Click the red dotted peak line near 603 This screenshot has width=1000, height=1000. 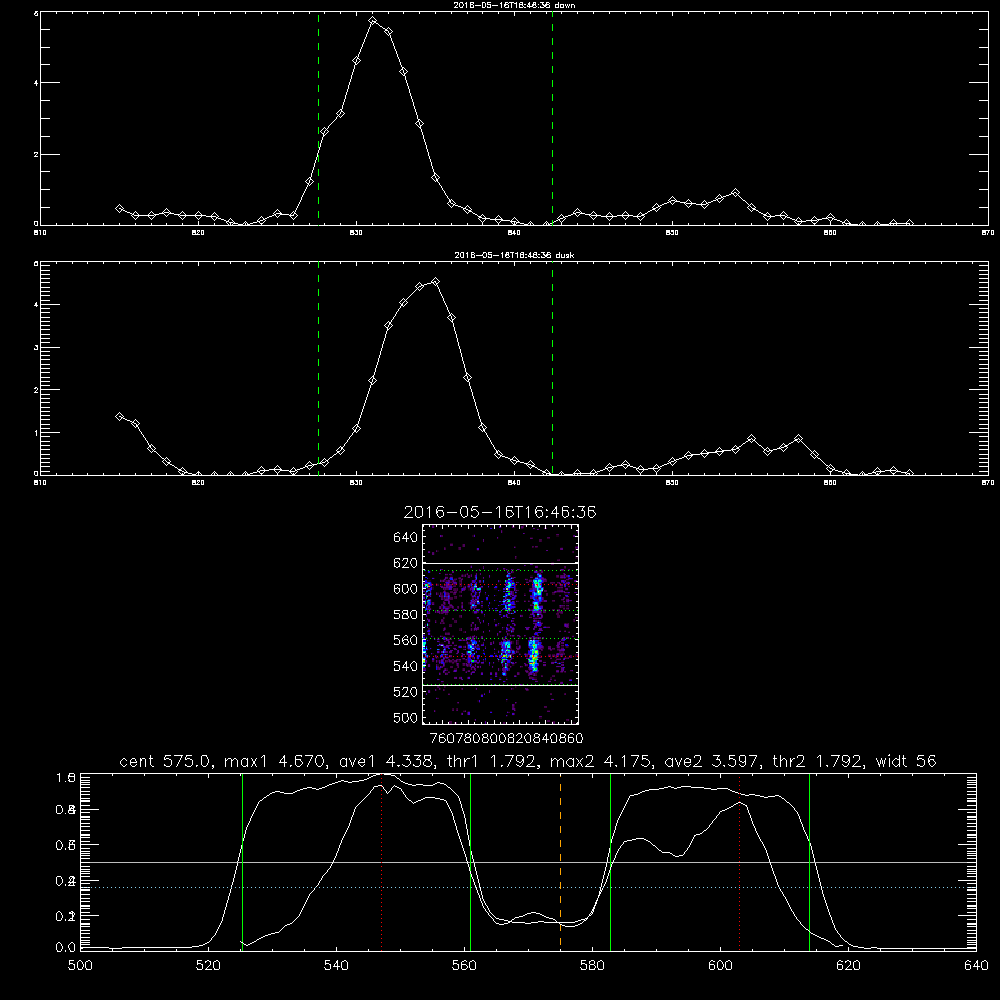(x=740, y=861)
